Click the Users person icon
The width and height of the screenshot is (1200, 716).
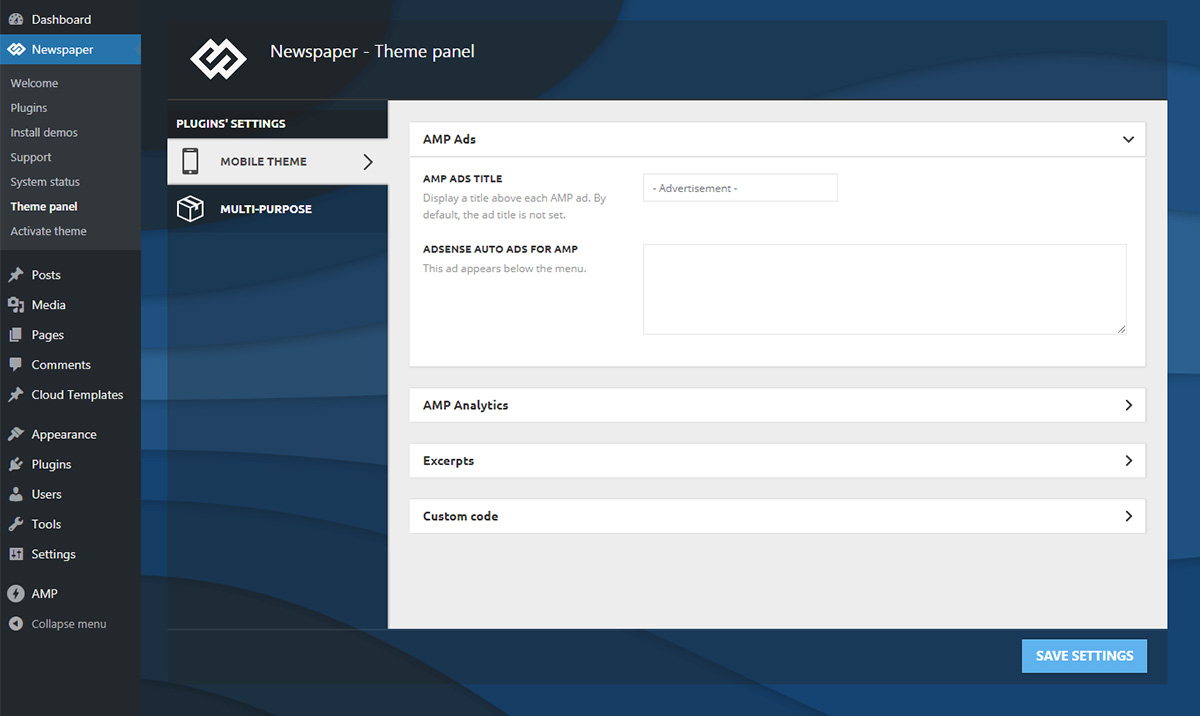(x=16, y=494)
